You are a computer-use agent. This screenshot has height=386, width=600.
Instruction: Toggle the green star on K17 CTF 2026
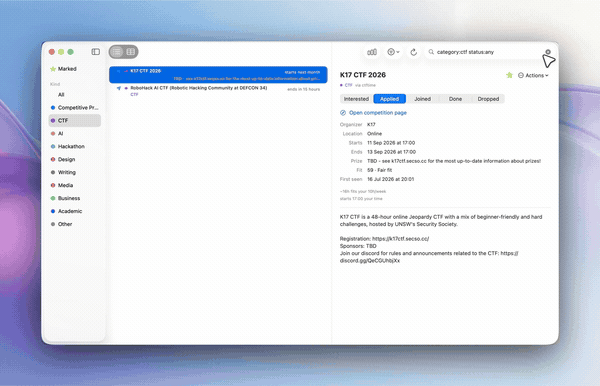tap(509, 75)
